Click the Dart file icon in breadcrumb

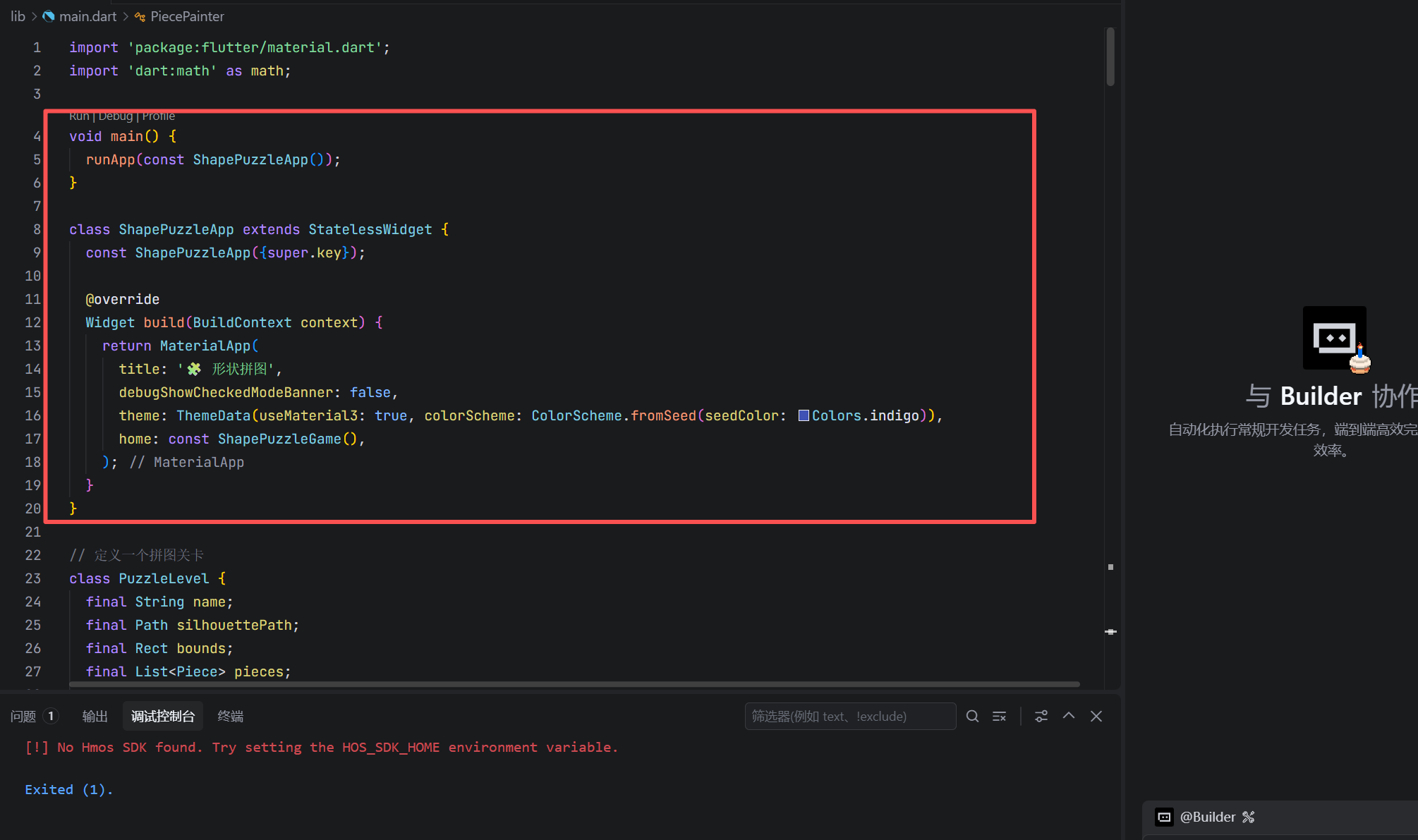[49, 16]
